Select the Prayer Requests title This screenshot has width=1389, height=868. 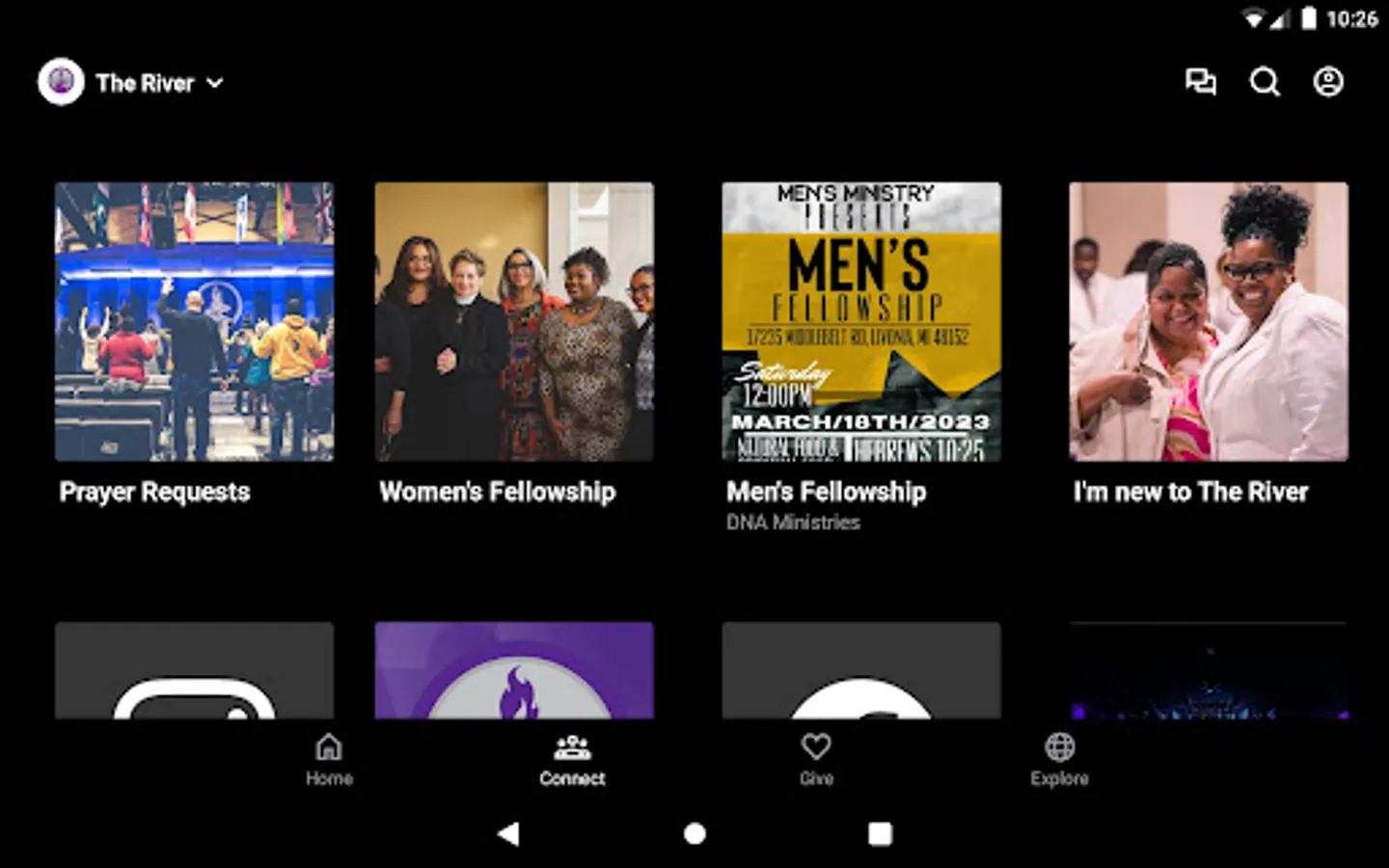[154, 493]
